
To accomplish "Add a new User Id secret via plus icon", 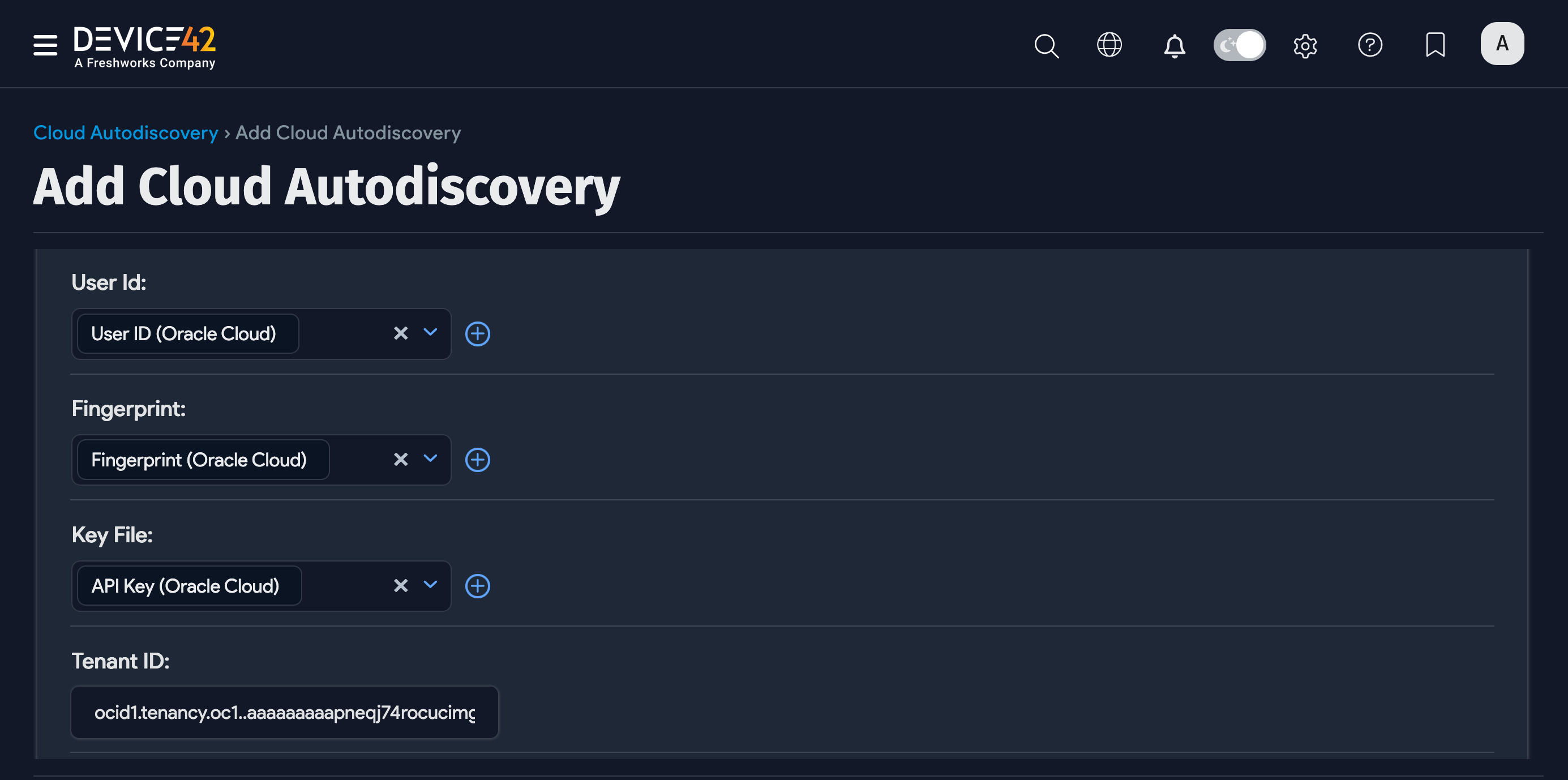I will pos(478,333).
